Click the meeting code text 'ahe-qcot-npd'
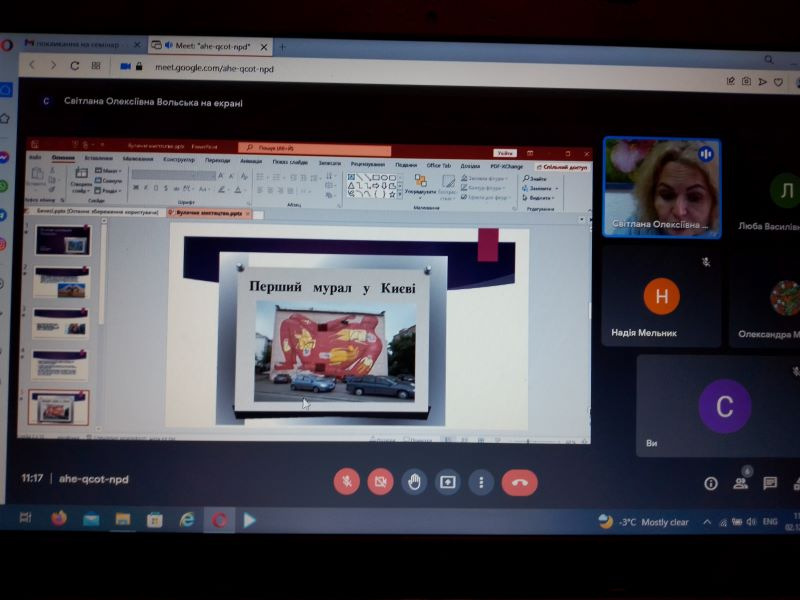 tap(94, 479)
